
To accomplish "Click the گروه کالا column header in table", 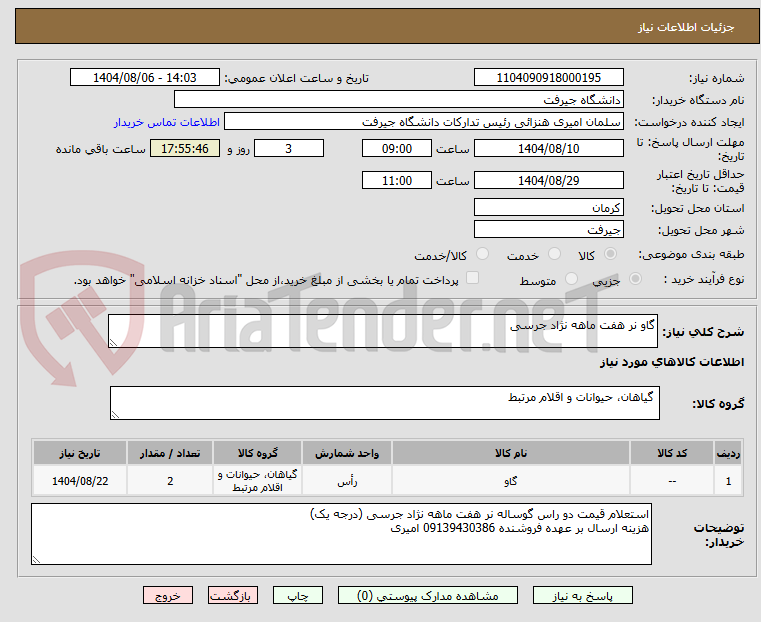I will (257, 453).
